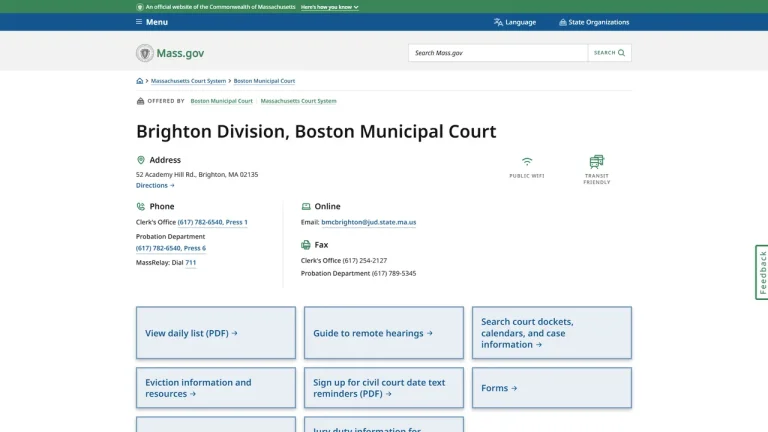Open Guide to remote hearings card
Screen dimensions: 768x432
point(384,333)
